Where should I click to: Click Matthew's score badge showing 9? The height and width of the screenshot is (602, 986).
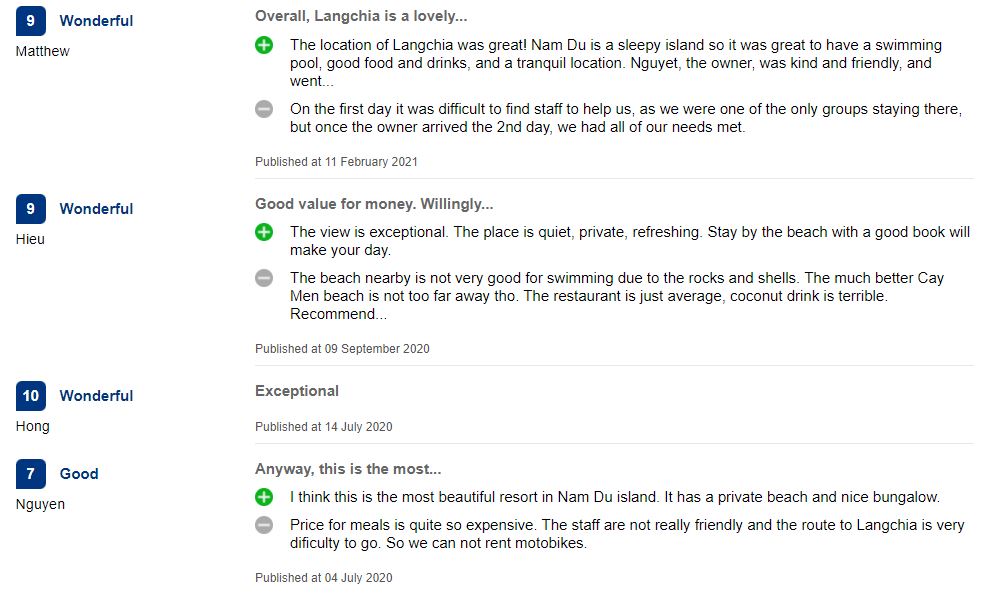pos(31,21)
